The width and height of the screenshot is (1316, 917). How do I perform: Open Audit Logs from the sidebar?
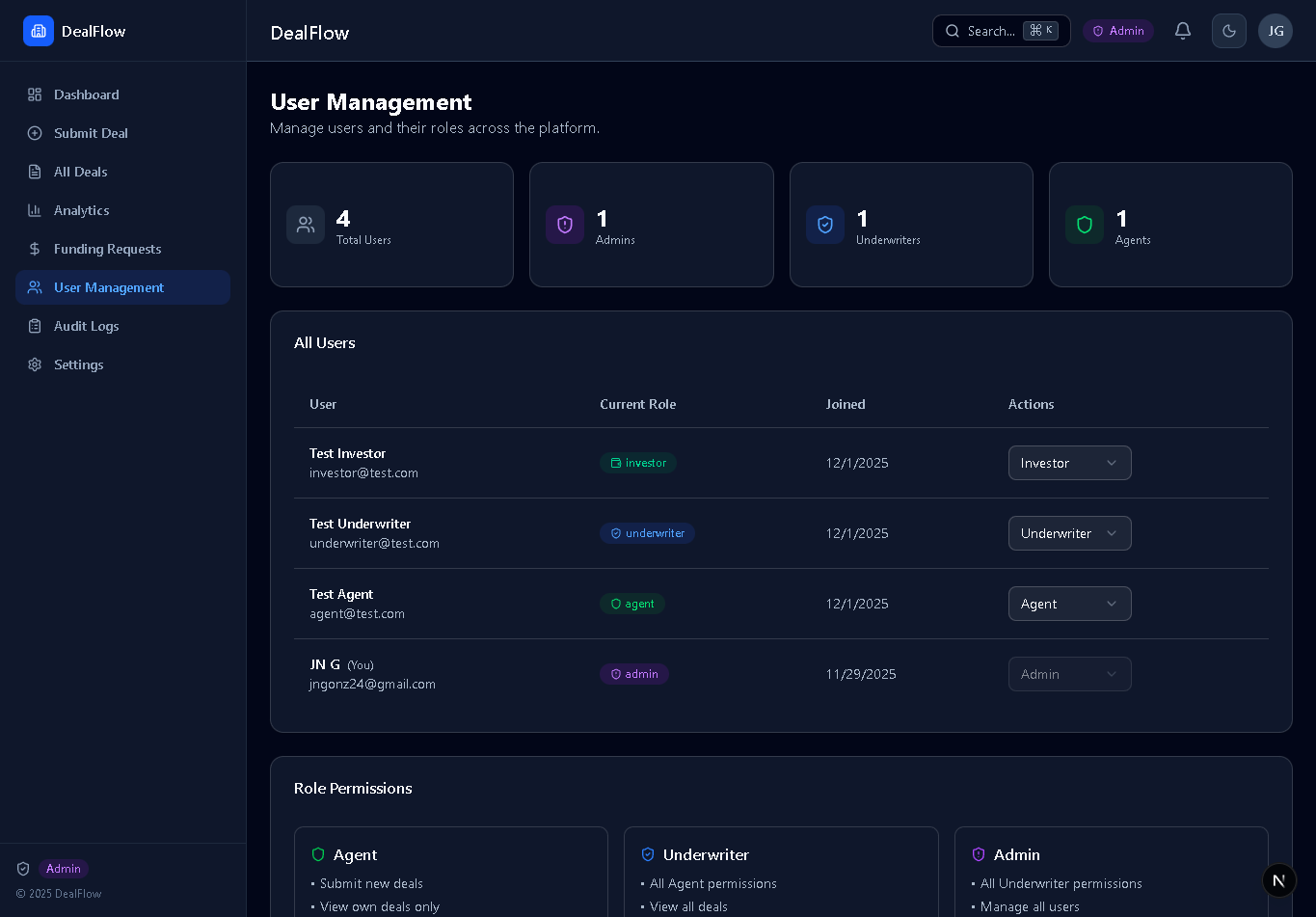click(86, 326)
